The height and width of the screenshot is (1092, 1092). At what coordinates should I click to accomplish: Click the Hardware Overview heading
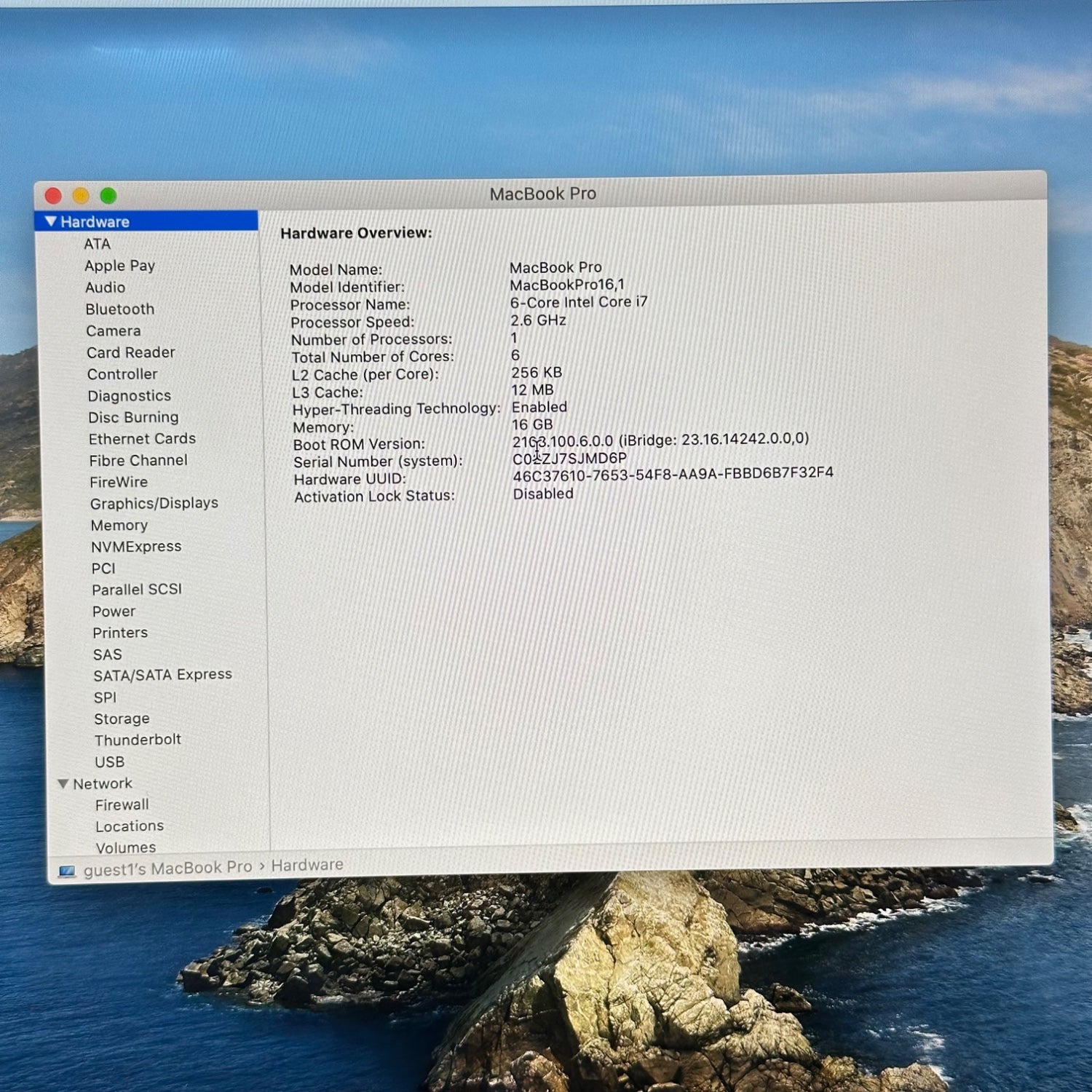pyautogui.click(x=356, y=233)
